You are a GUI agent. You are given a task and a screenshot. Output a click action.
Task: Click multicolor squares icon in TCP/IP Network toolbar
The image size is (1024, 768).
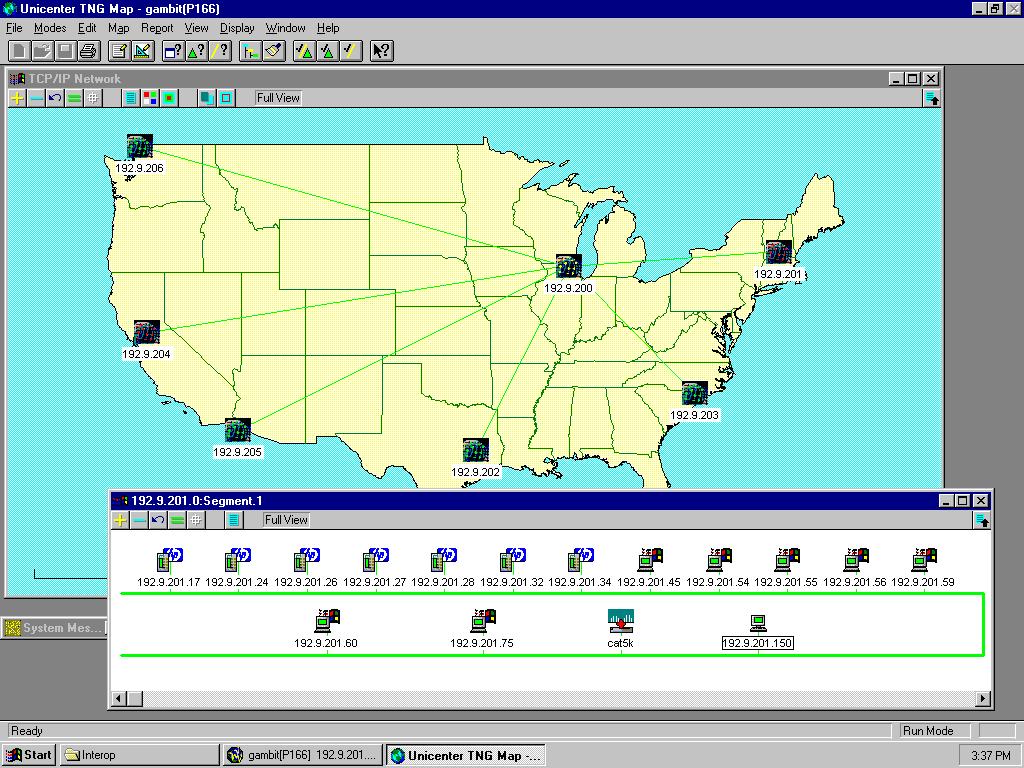point(150,98)
